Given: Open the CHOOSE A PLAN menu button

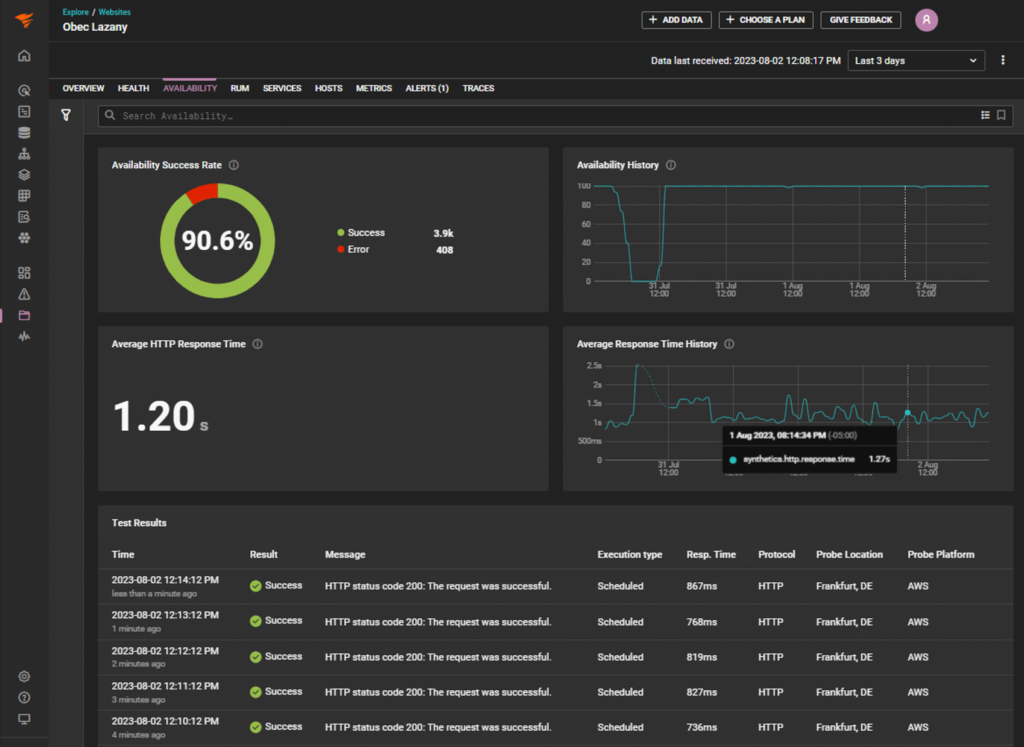Looking at the screenshot, I should (x=765, y=20).
